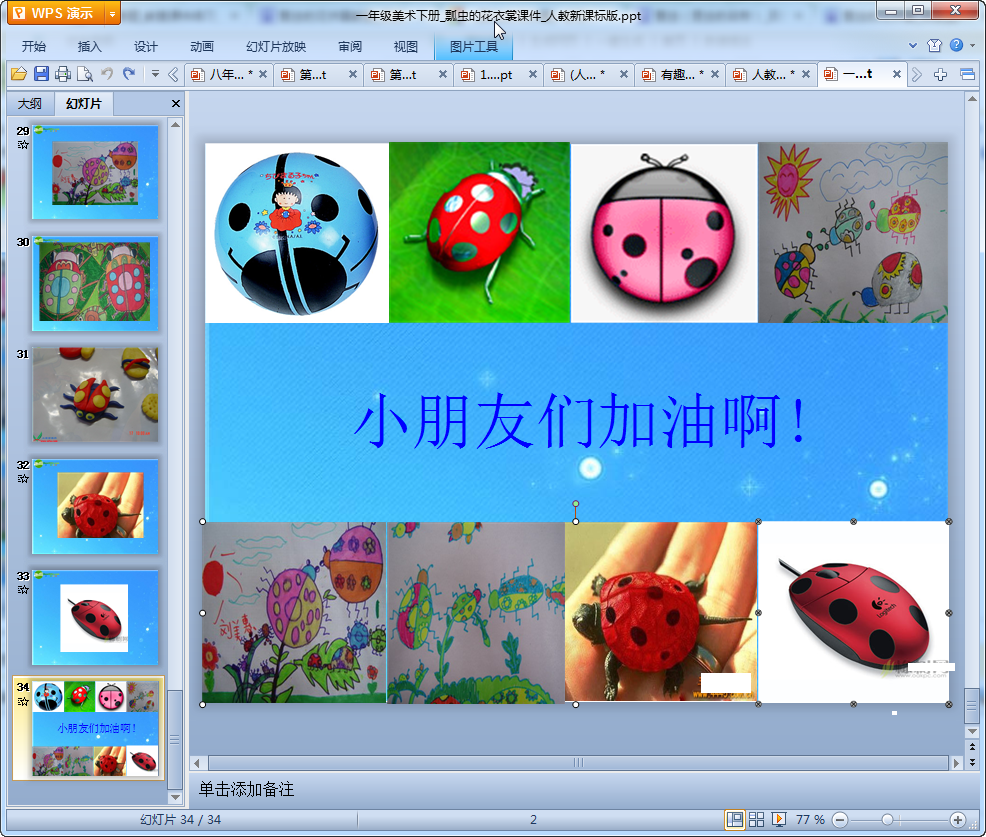The height and width of the screenshot is (837, 986).
Task: Add a new document tab with plus icon
Action: (x=941, y=75)
